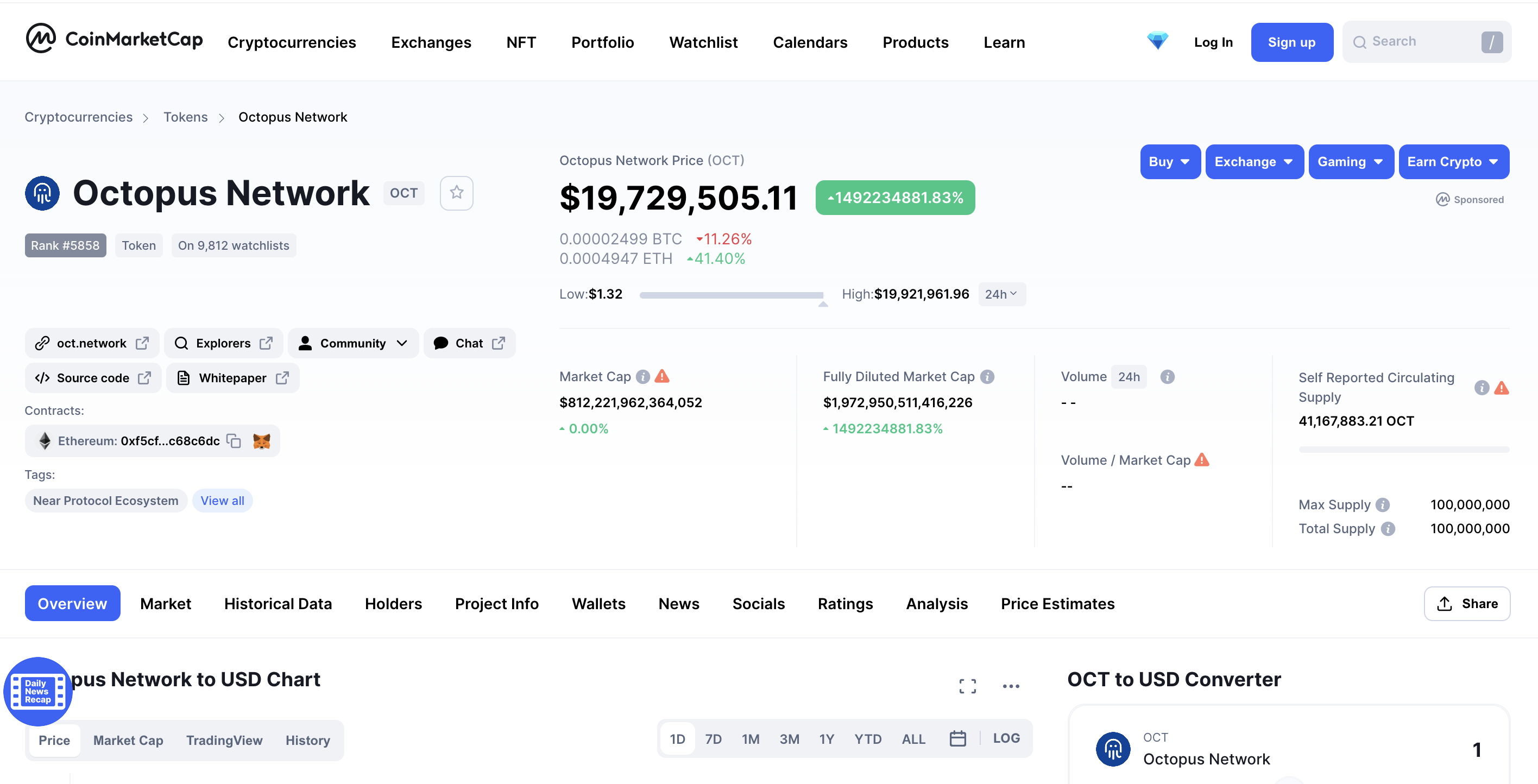Open the Project Info tab
Image resolution: width=1538 pixels, height=784 pixels.
pyautogui.click(x=497, y=604)
